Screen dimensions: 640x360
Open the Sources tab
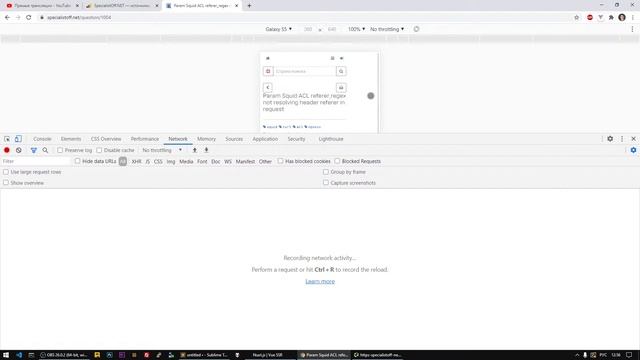point(234,139)
